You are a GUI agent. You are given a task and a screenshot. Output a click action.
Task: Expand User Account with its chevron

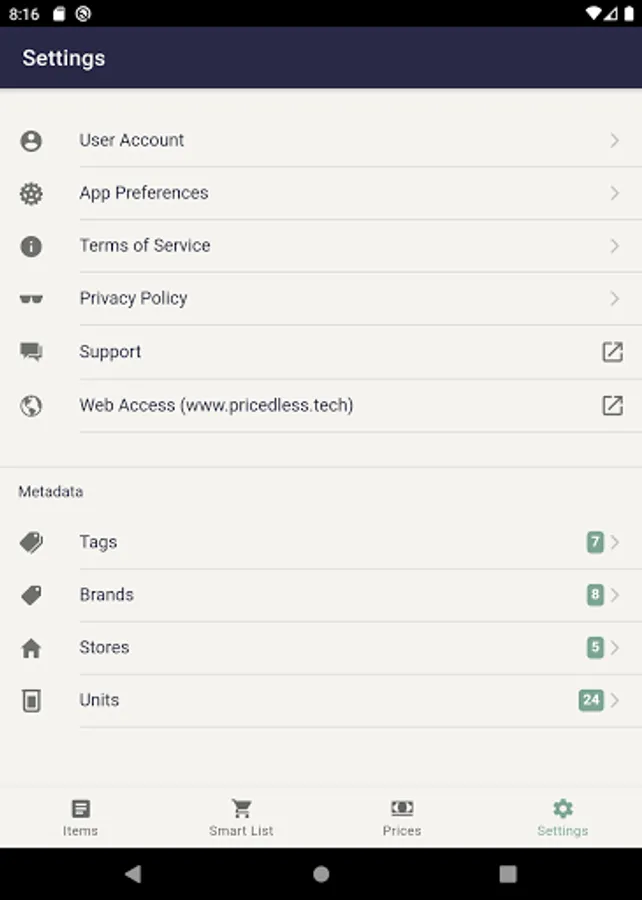pos(614,141)
